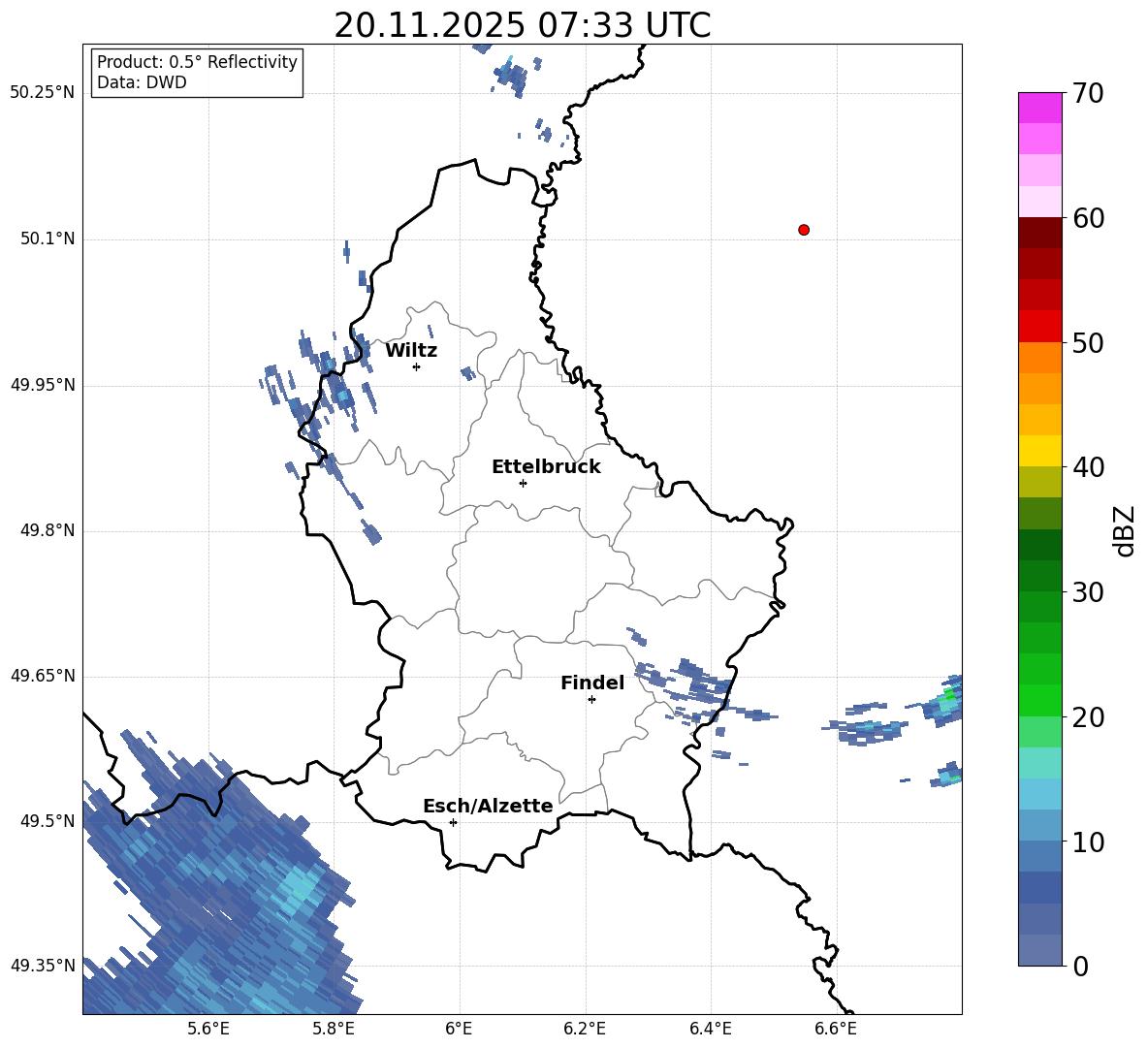Click the bright red swatch above 50
Screen dimensions: 1148x1048
point(1039,327)
